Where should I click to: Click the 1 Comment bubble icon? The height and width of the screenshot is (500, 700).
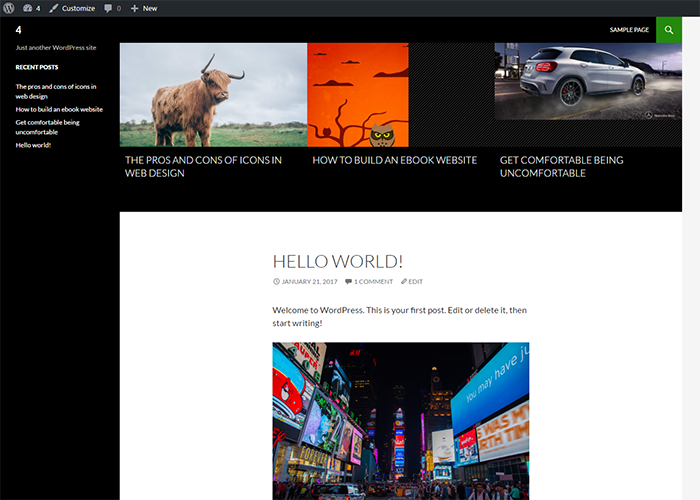pos(348,282)
